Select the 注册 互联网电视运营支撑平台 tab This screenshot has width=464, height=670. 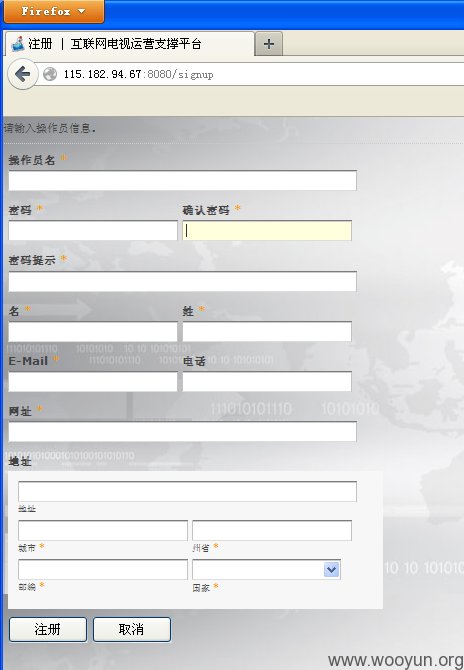[129, 44]
